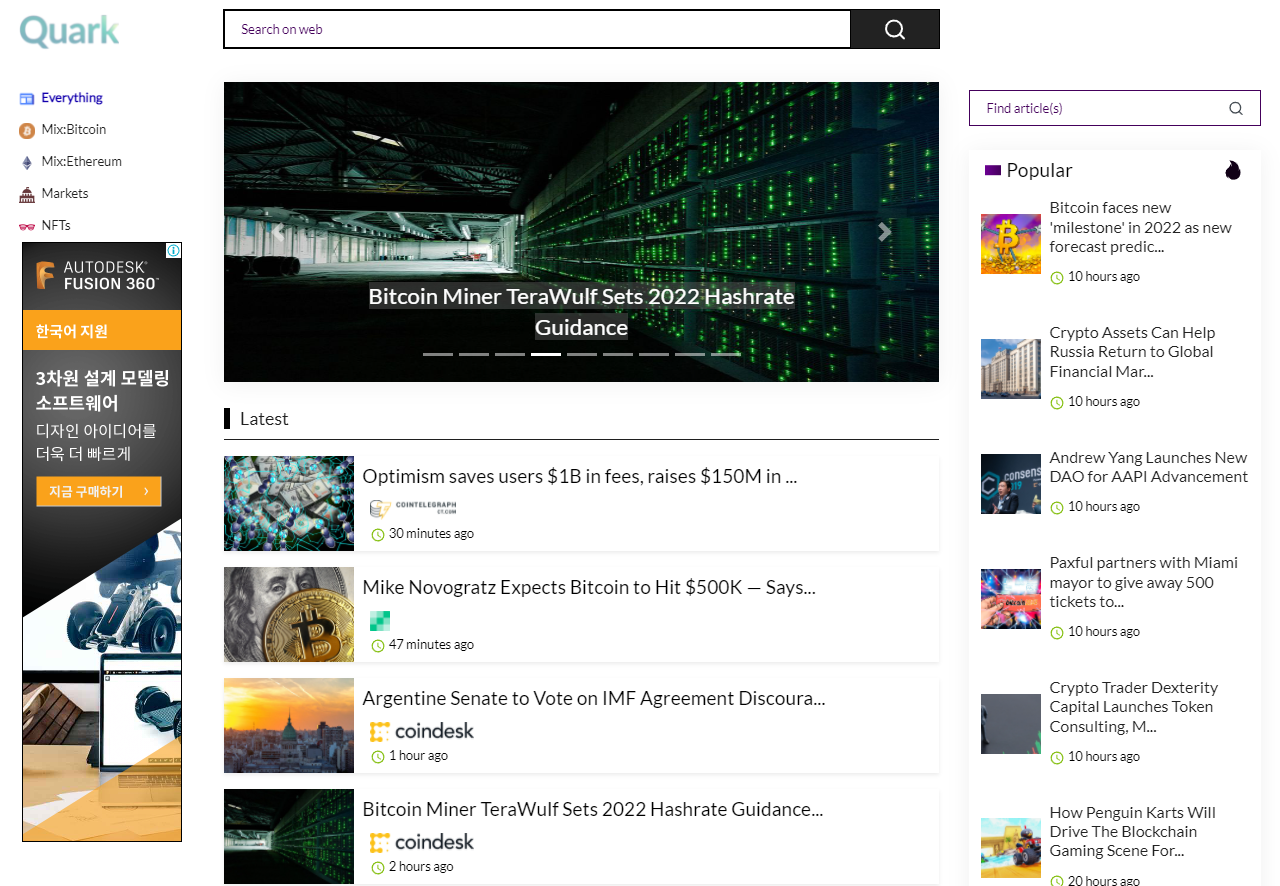Open the Mix:Ethereum category
The image size is (1280, 886).
81,162
